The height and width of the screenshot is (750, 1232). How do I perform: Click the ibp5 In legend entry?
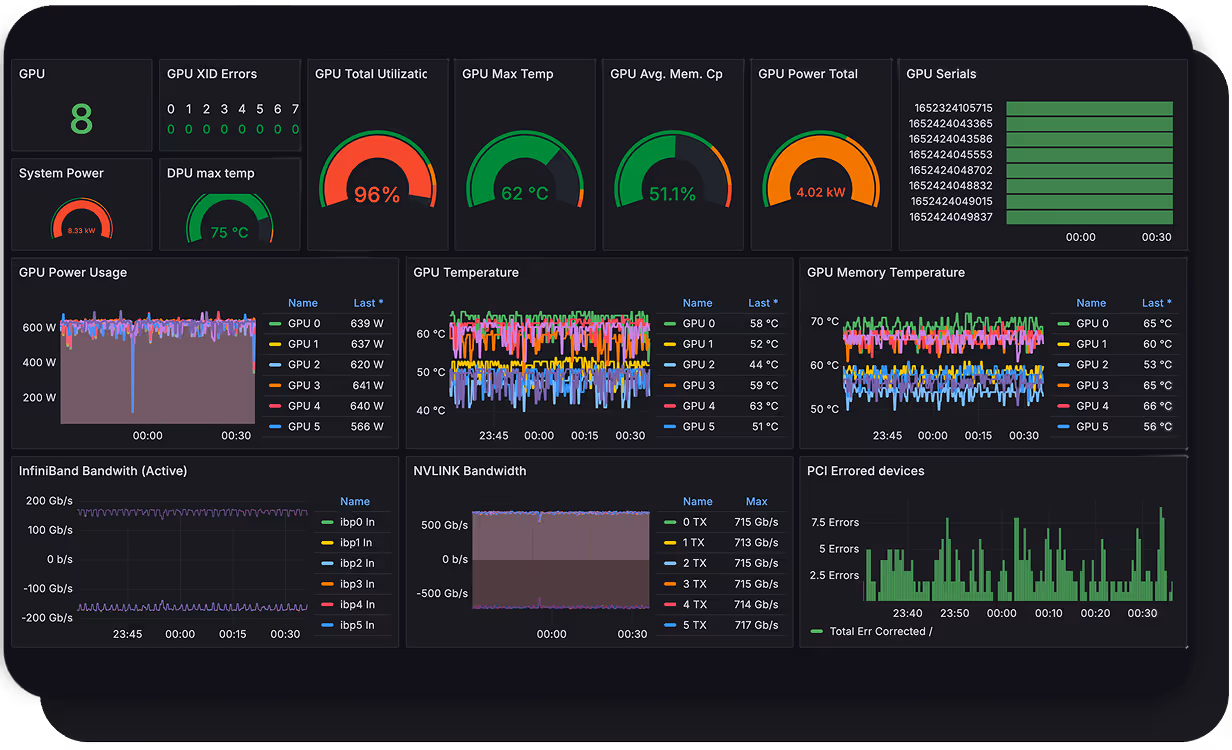click(357, 625)
